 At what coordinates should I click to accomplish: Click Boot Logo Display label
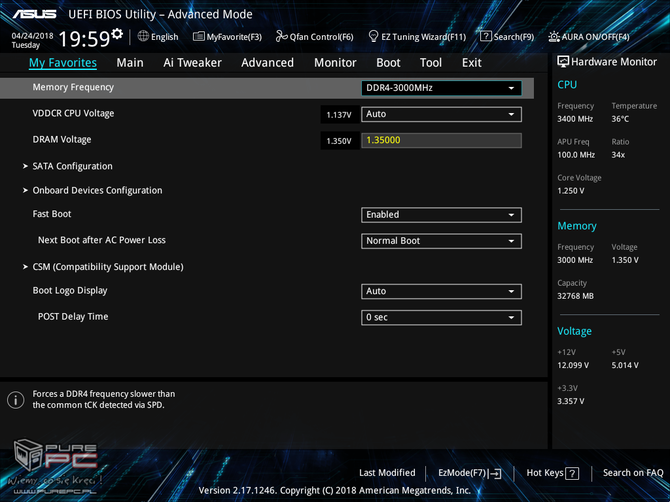[70, 291]
